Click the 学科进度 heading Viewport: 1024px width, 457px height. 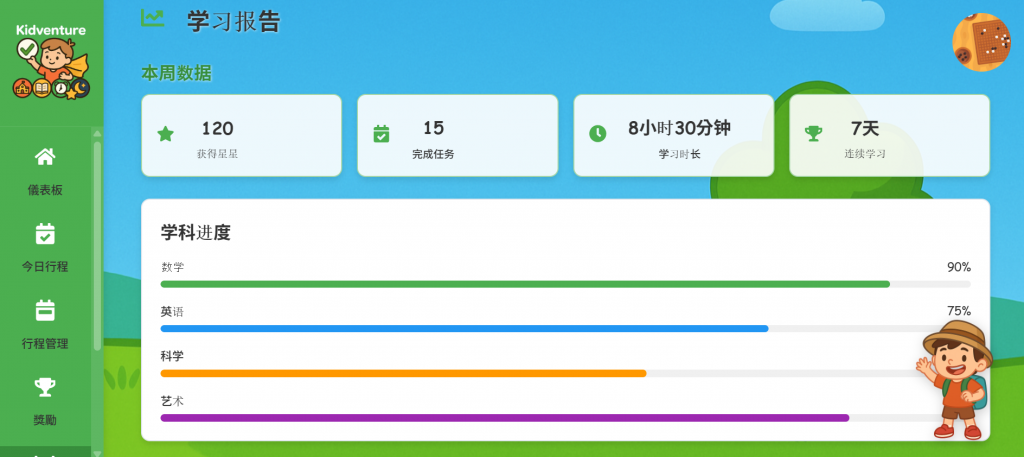[196, 232]
